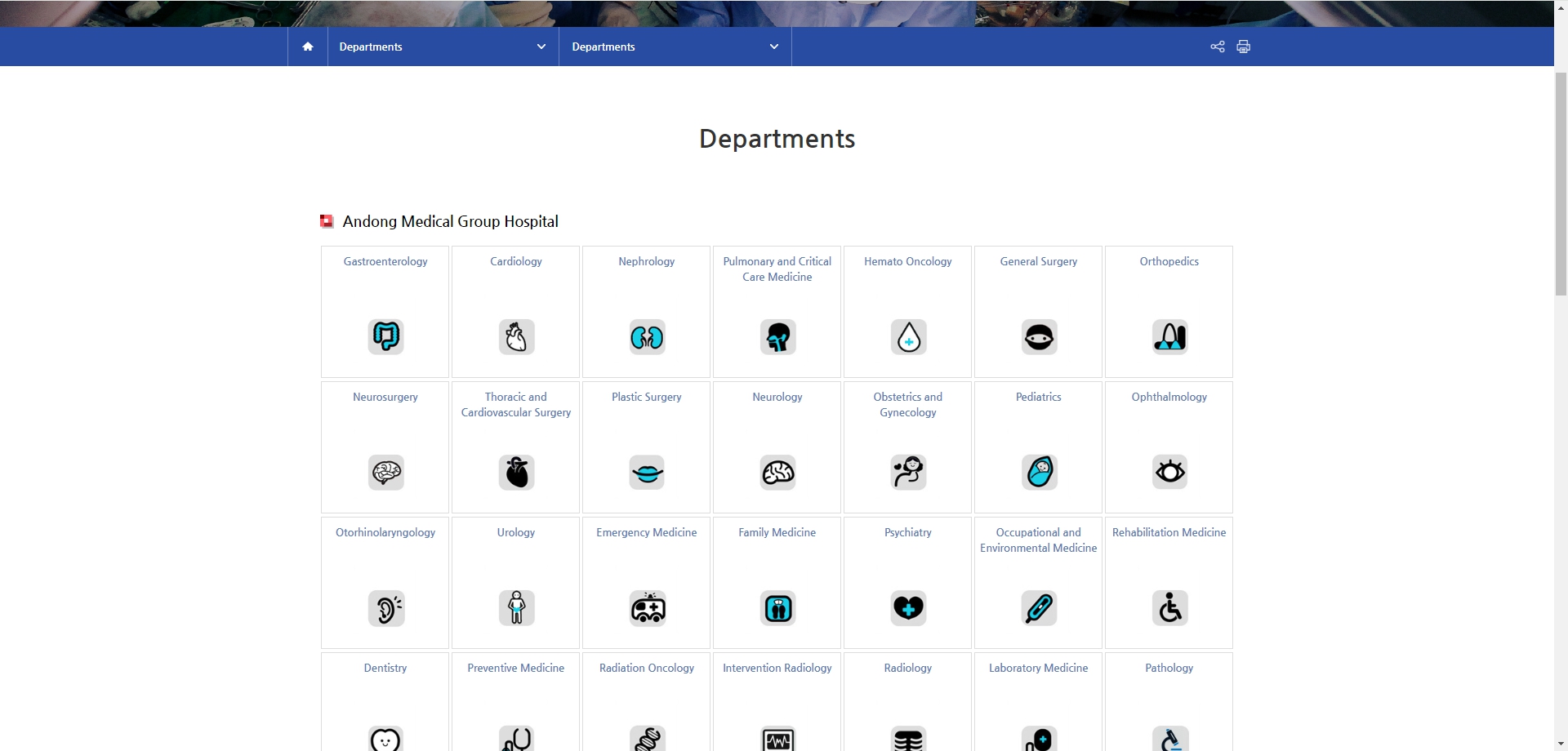Select the Orthopedics text link

point(1169,261)
